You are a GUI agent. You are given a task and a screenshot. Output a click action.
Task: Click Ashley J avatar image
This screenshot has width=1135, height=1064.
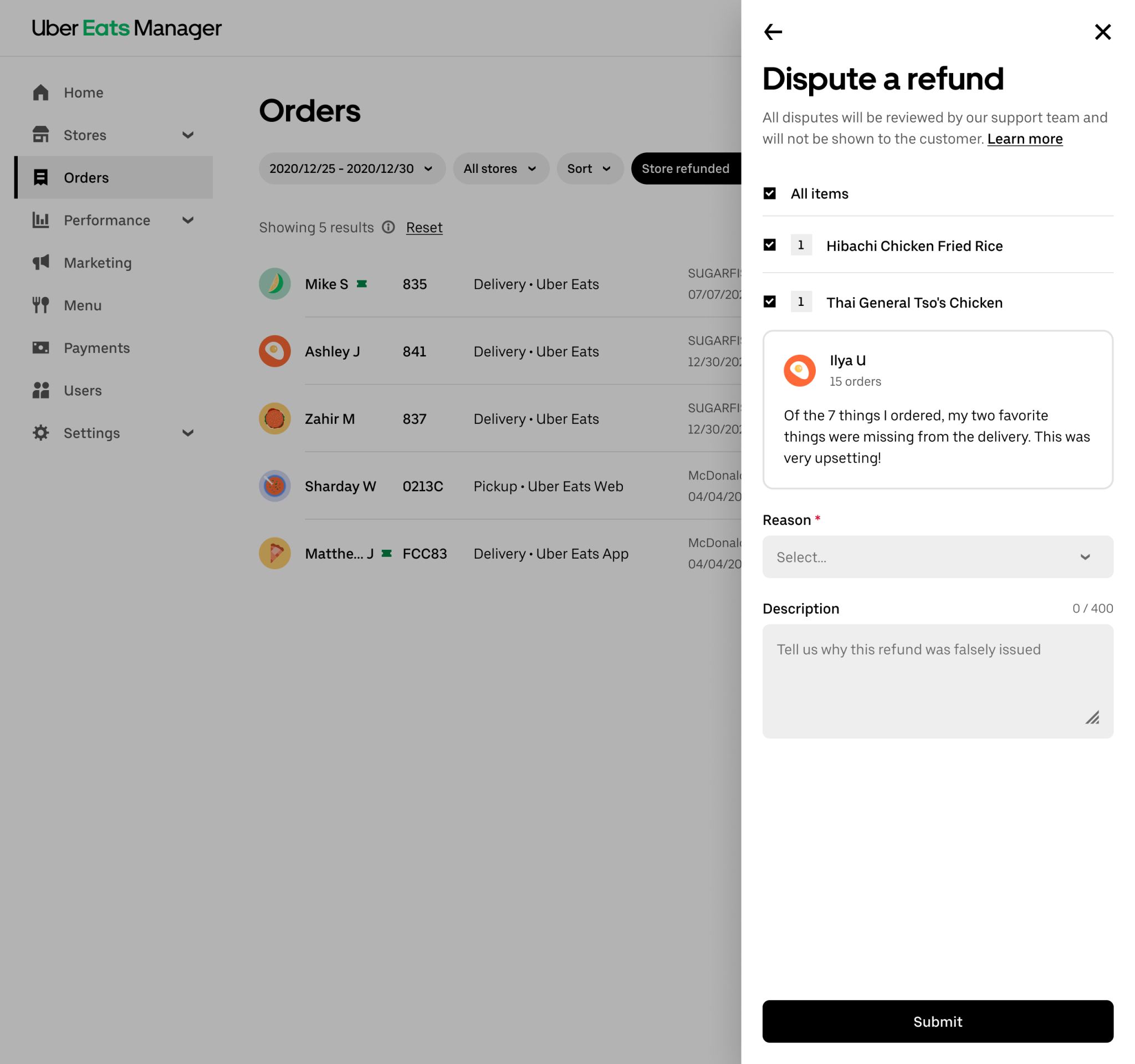pyautogui.click(x=275, y=351)
